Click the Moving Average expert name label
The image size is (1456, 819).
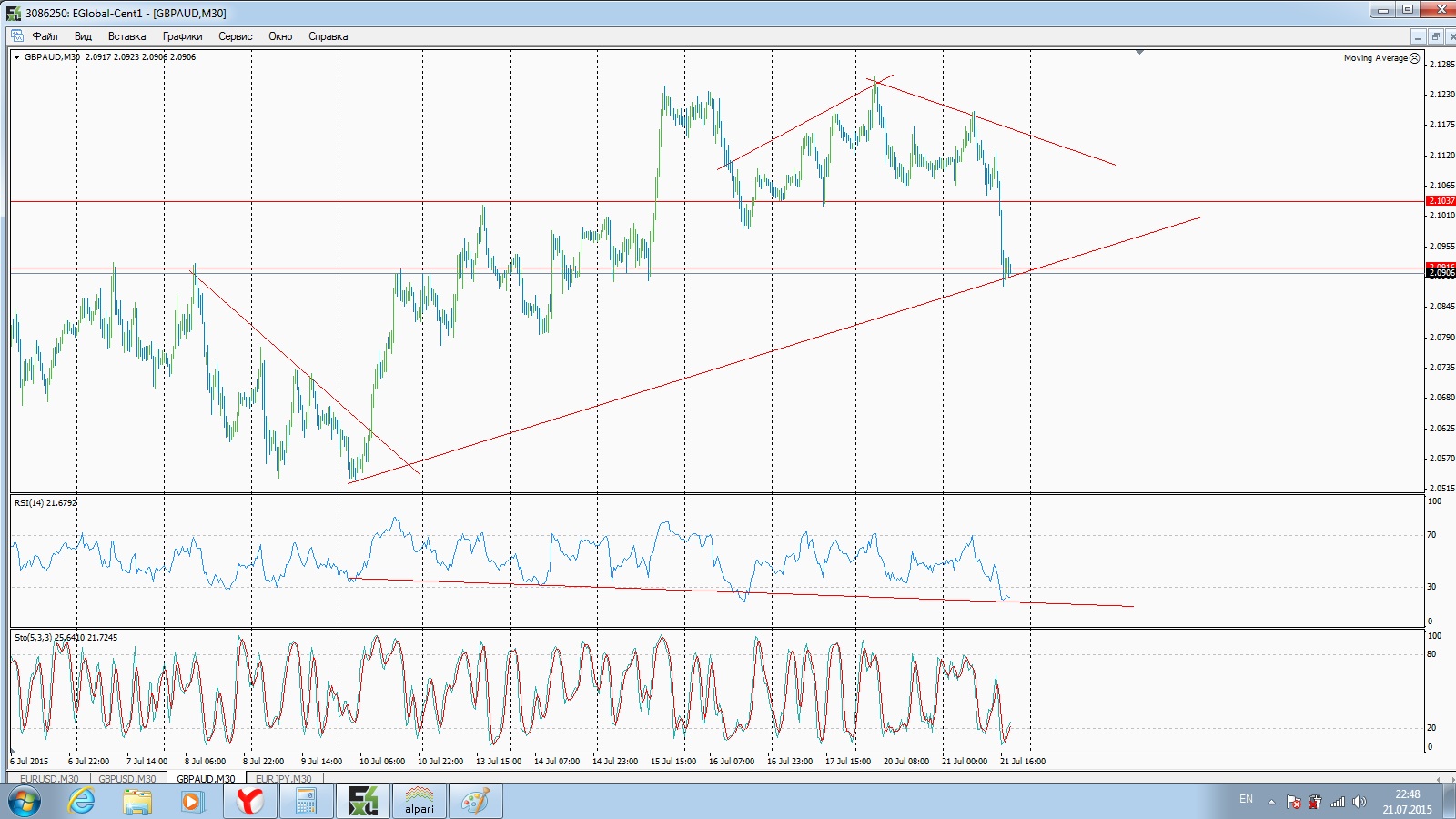1375,58
